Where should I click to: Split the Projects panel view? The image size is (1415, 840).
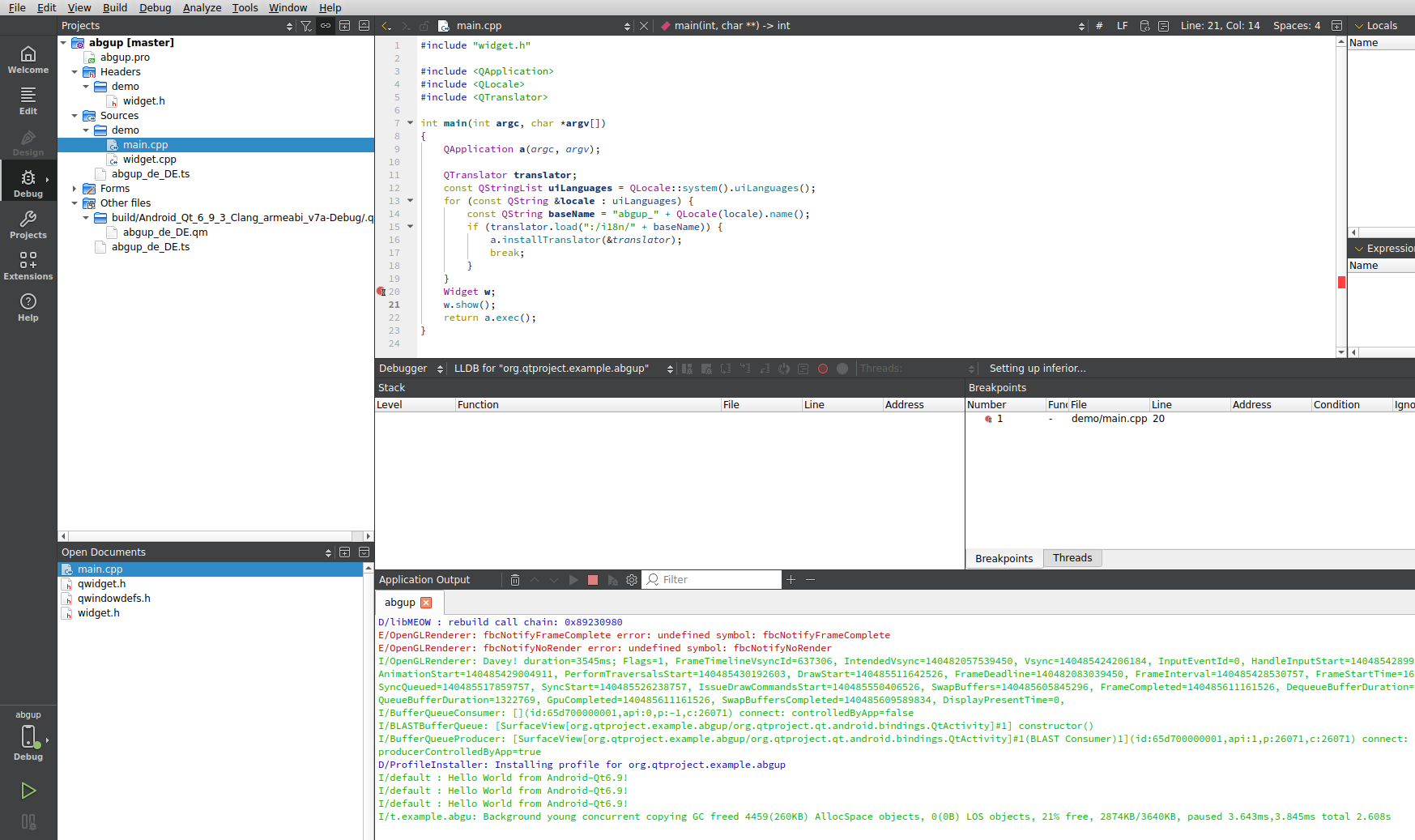coord(345,26)
